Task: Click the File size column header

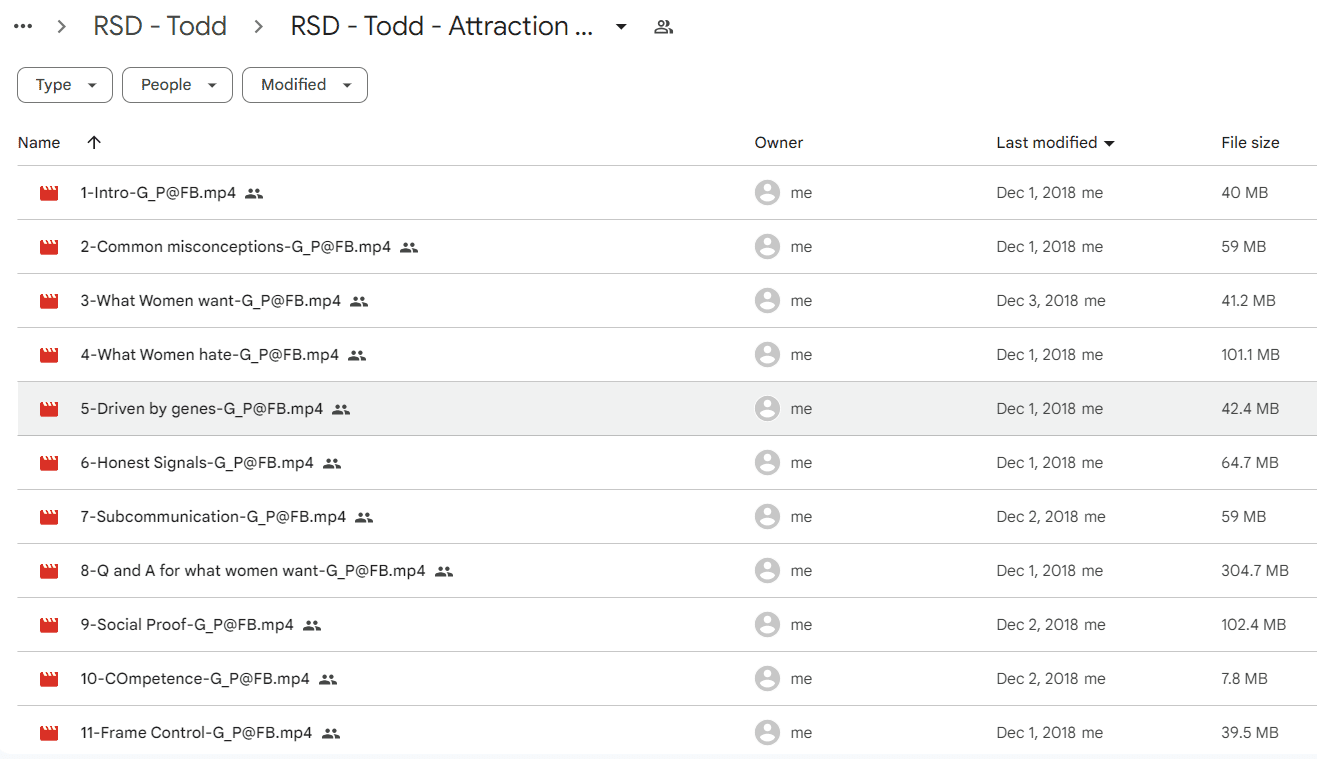Action: pos(1250,143)
